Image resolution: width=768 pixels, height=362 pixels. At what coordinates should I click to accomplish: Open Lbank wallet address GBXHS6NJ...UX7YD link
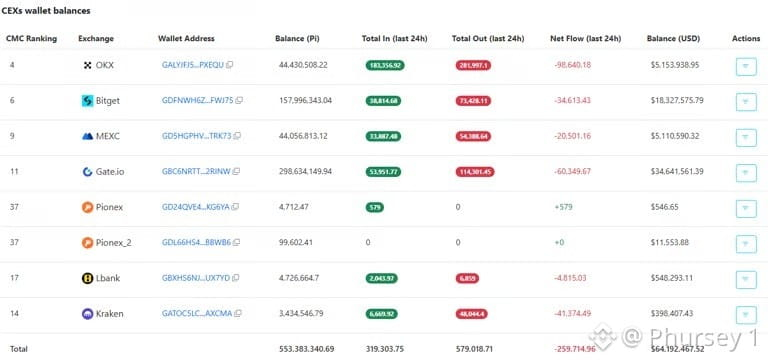point(196,278)
